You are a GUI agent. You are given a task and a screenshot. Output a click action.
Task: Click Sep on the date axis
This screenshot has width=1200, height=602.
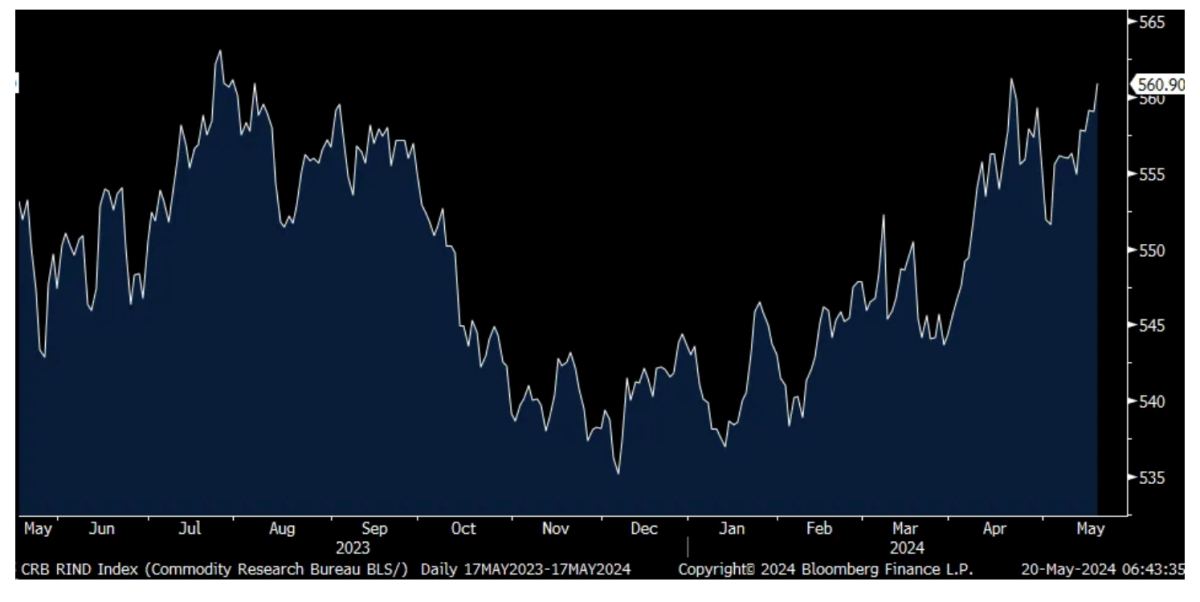click(x=374, y=528)
